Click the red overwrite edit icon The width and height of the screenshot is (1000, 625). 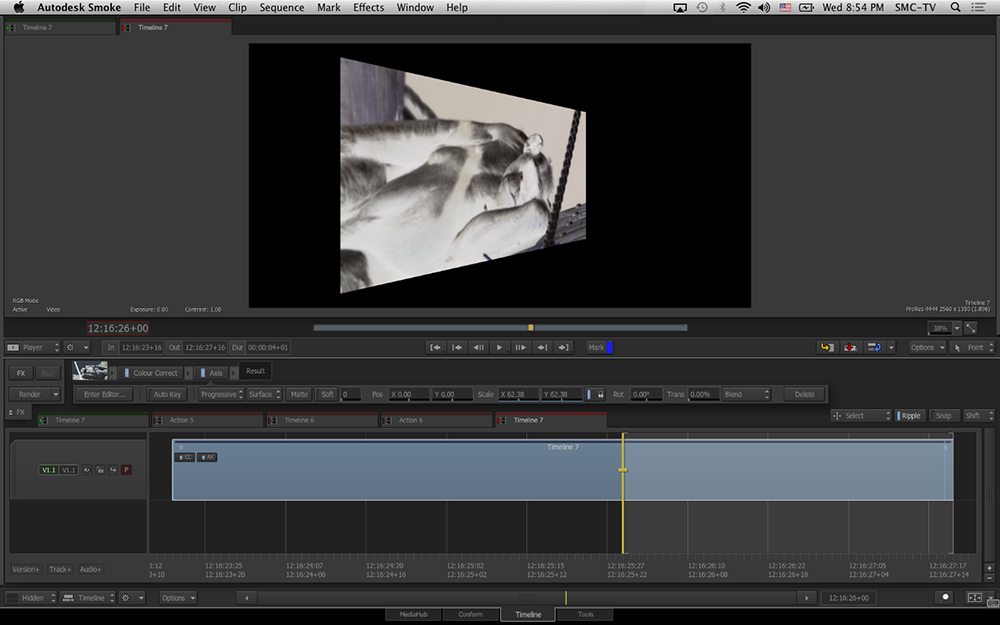850,347
